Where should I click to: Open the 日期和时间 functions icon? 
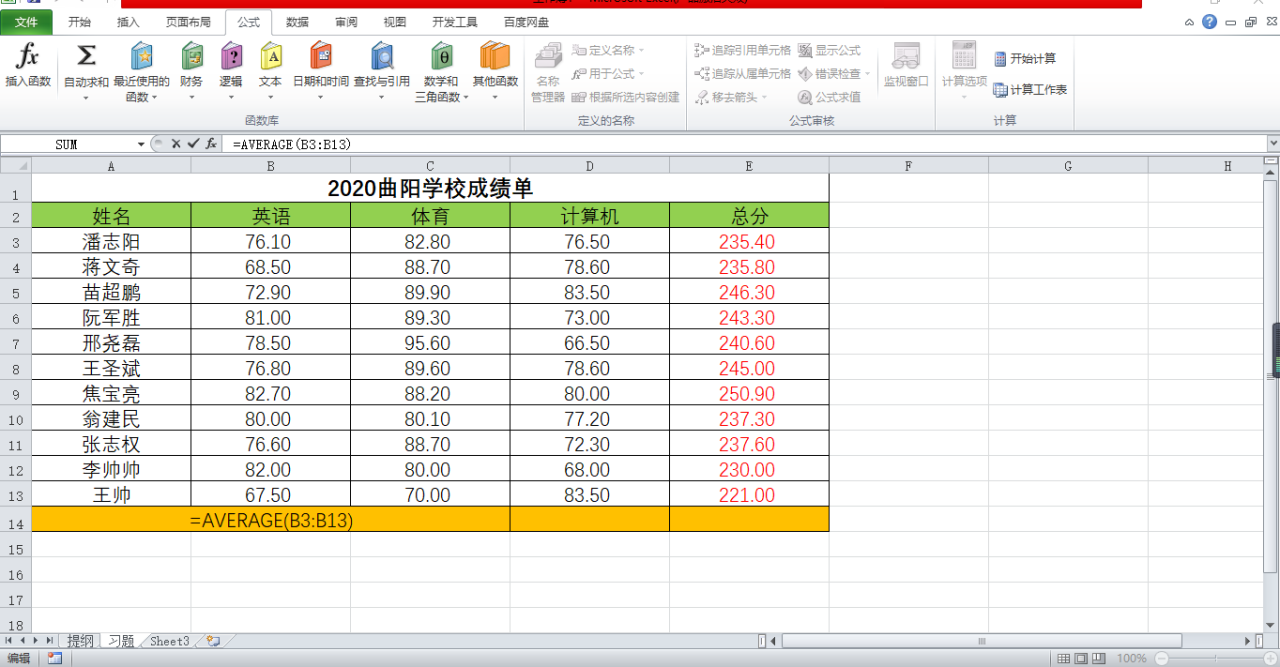pyautogui.click(x=321, y=56)
